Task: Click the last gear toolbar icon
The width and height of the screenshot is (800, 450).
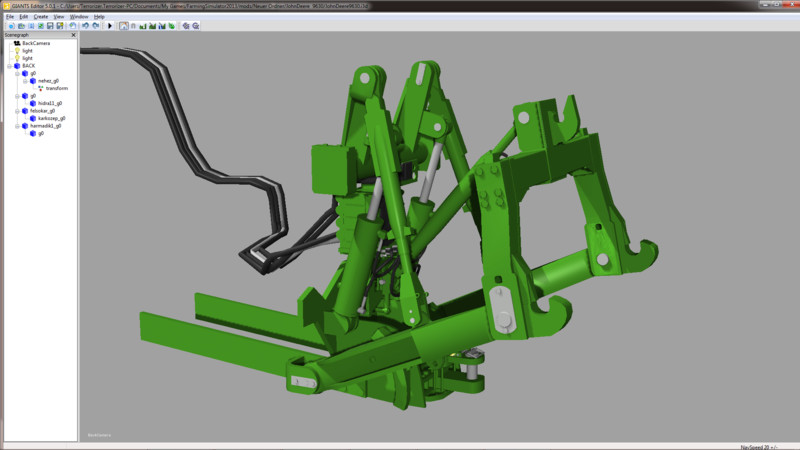Action: [x=195, y=26]
